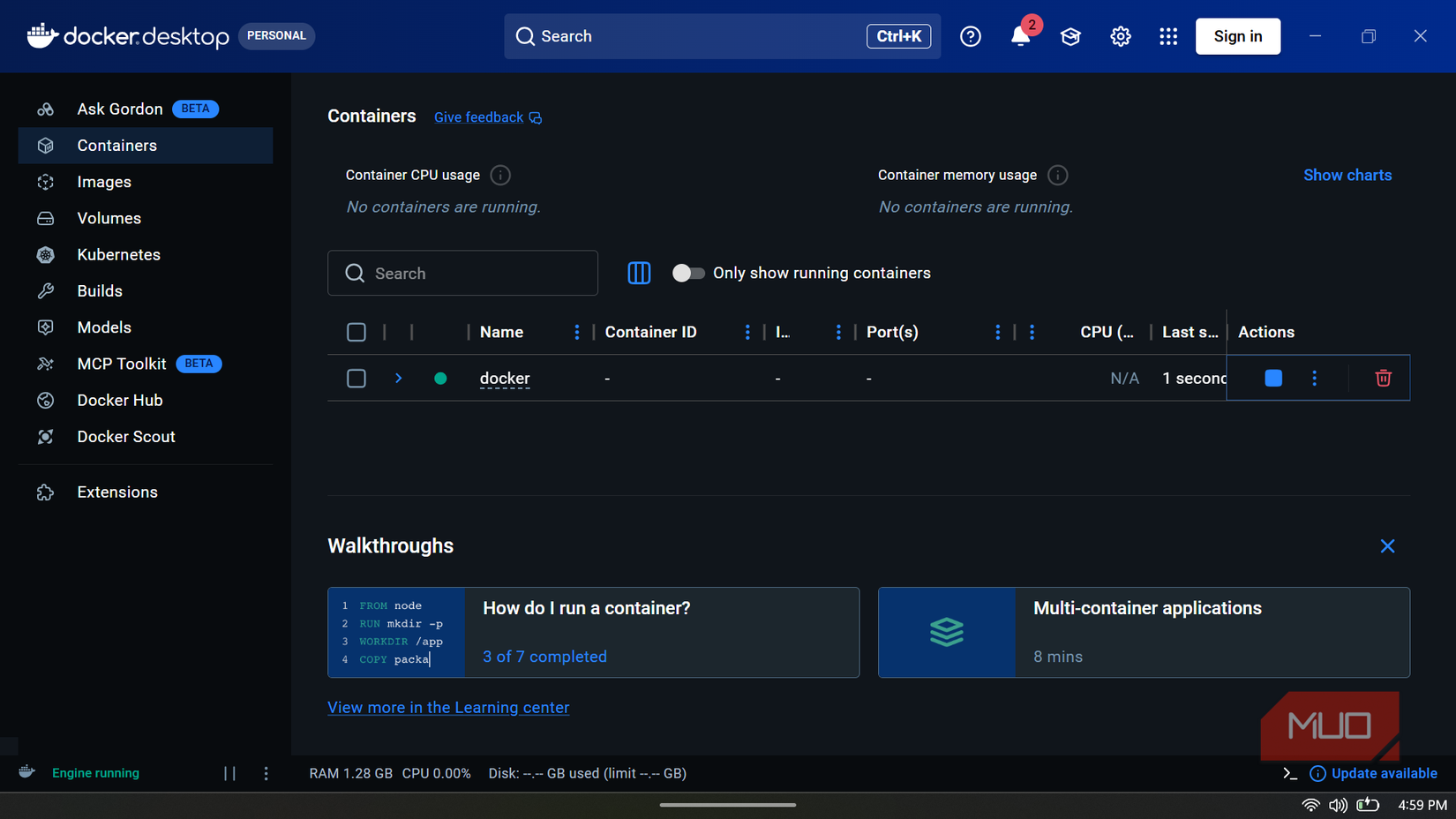Open Docker Scout section
This screenshot has width=1456, height=819.
146,437
